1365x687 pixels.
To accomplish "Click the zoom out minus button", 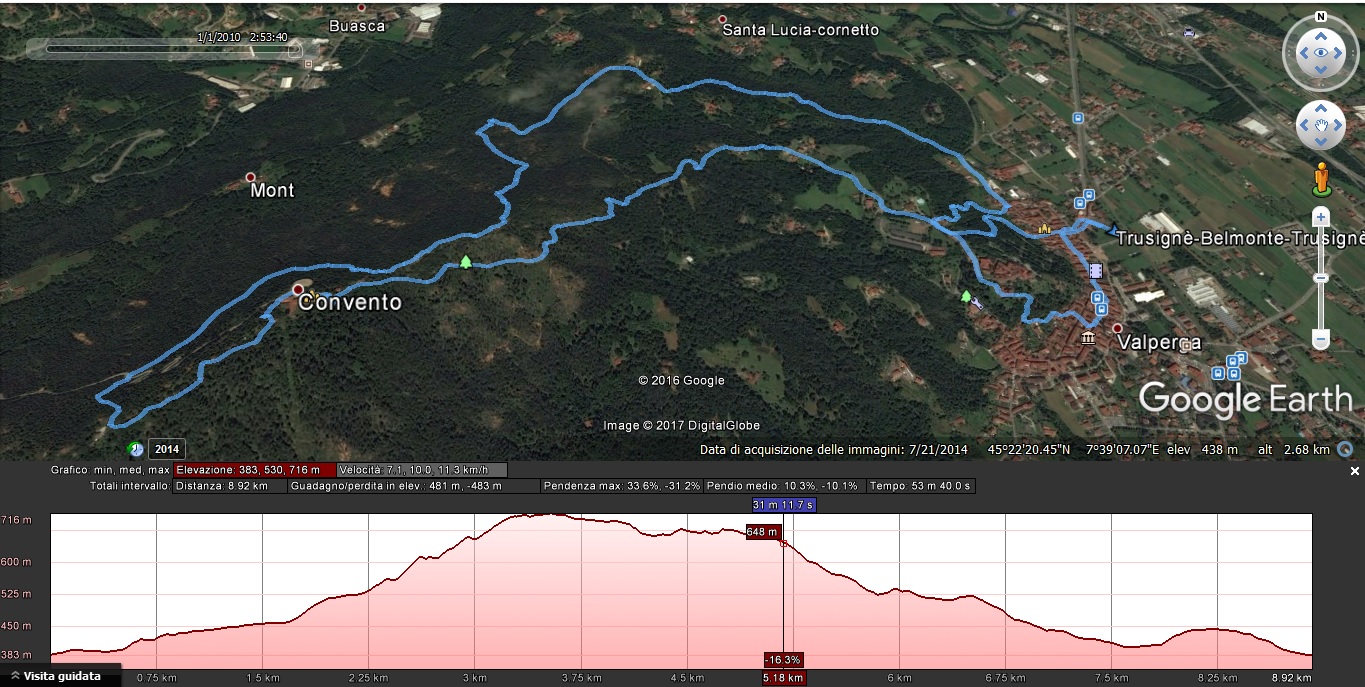I will click(x=1320, y=341).
